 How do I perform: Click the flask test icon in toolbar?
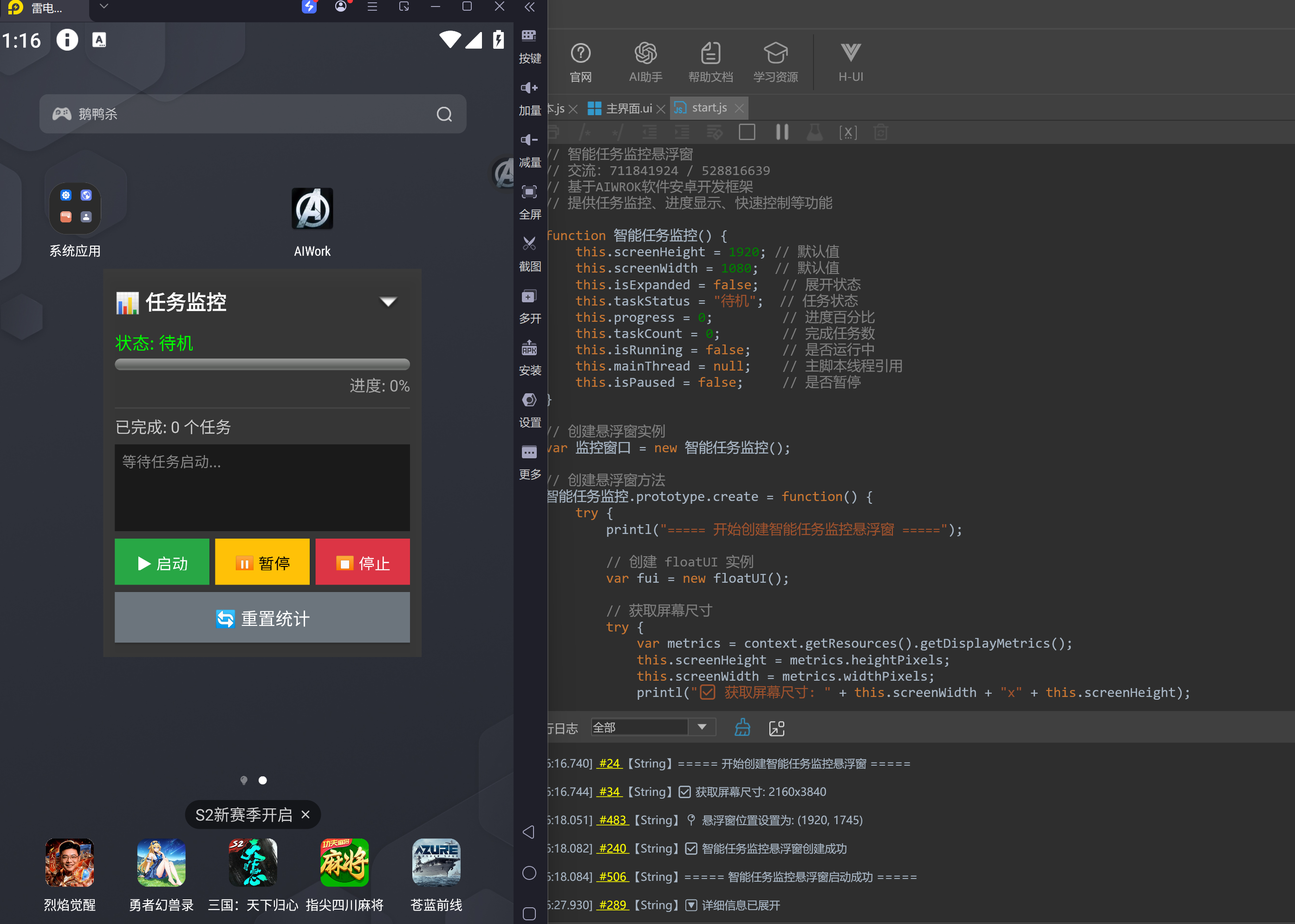[815, 132]
